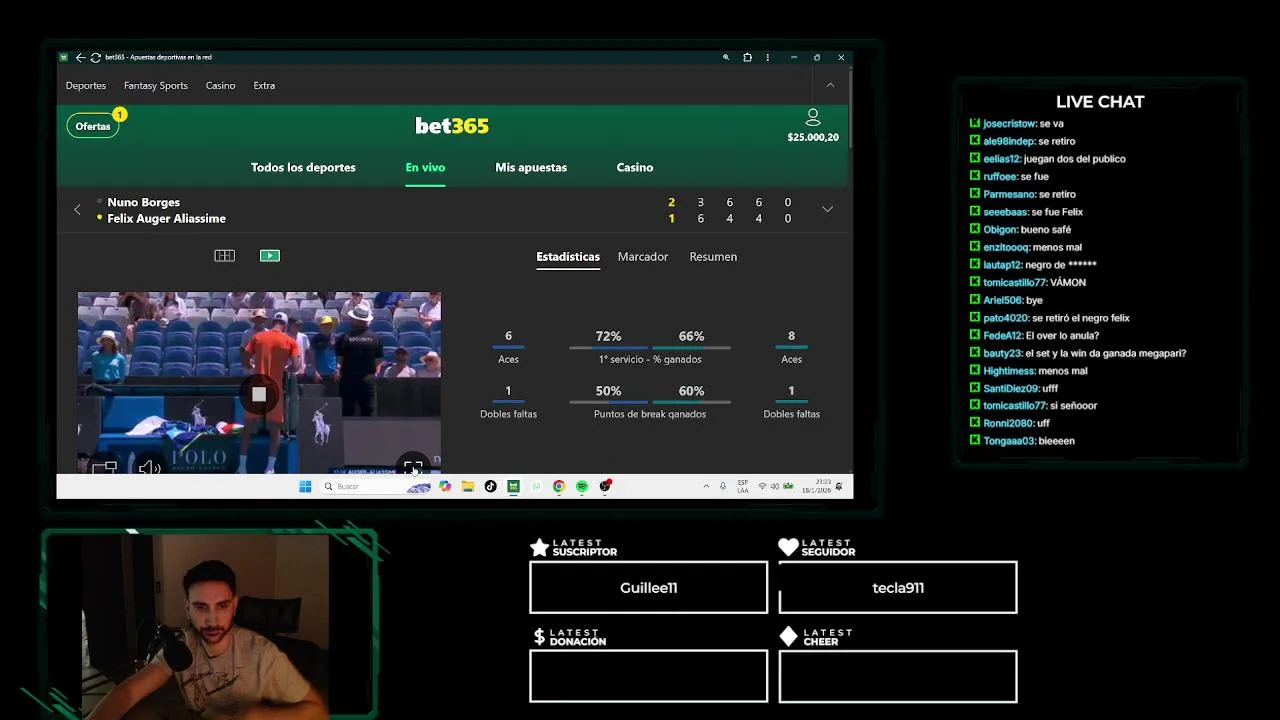Click the Guillee11 latest suscriptor box

[648, 588]
